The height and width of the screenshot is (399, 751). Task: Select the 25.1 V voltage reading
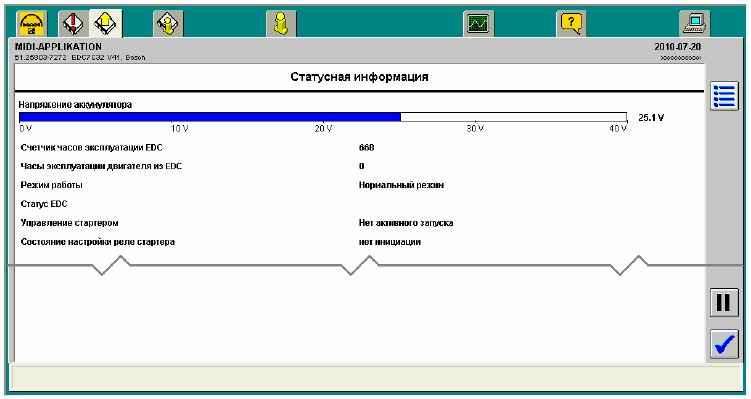651,118
